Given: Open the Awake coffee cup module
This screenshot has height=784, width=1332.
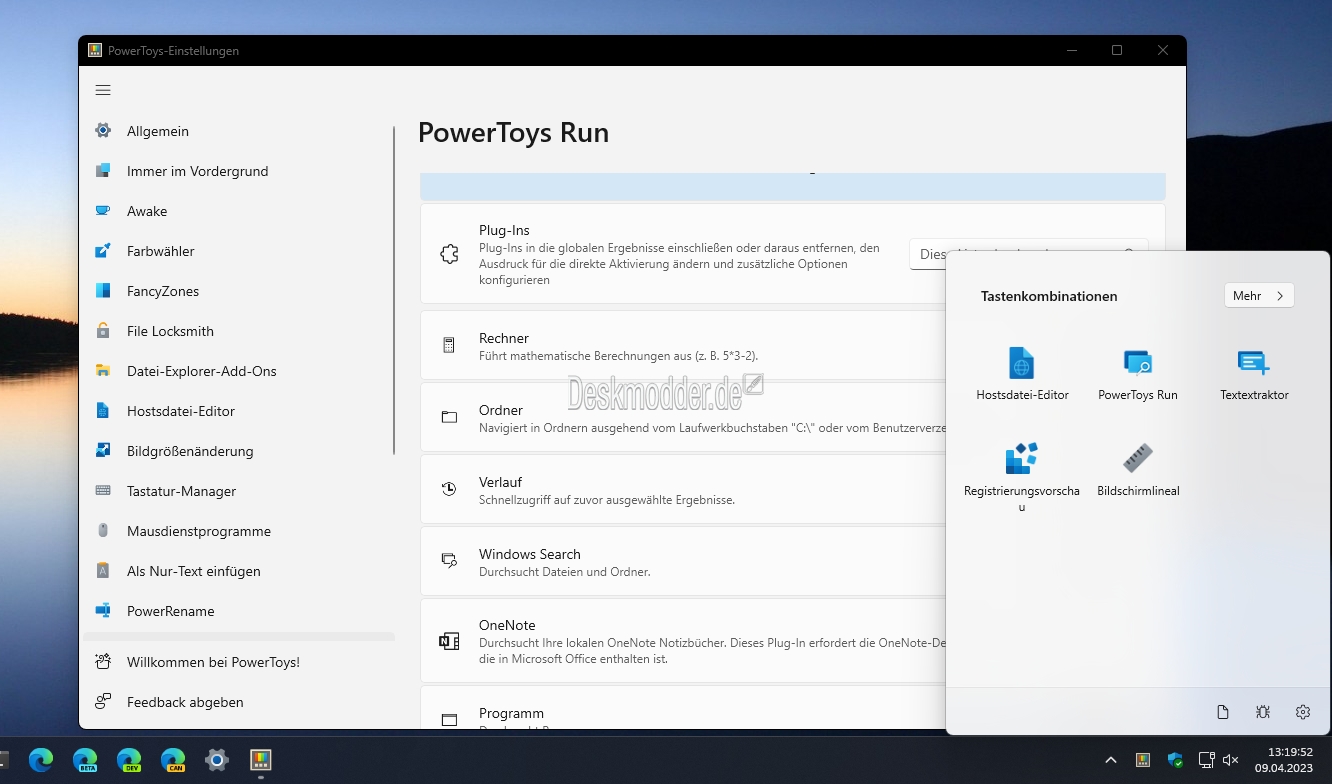Looking at the screenshot, I should pyautogui.click(x=239, y=211).
